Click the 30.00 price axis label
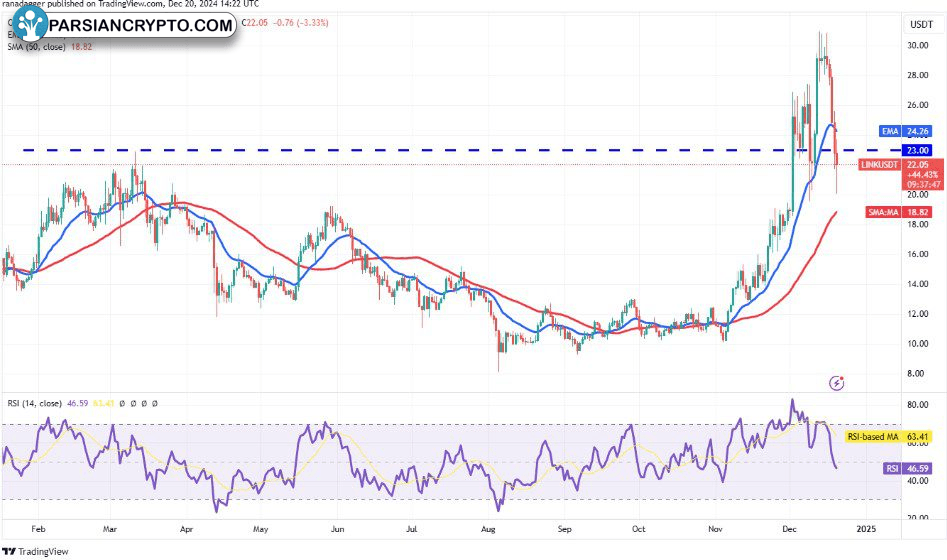 (917, 45)
